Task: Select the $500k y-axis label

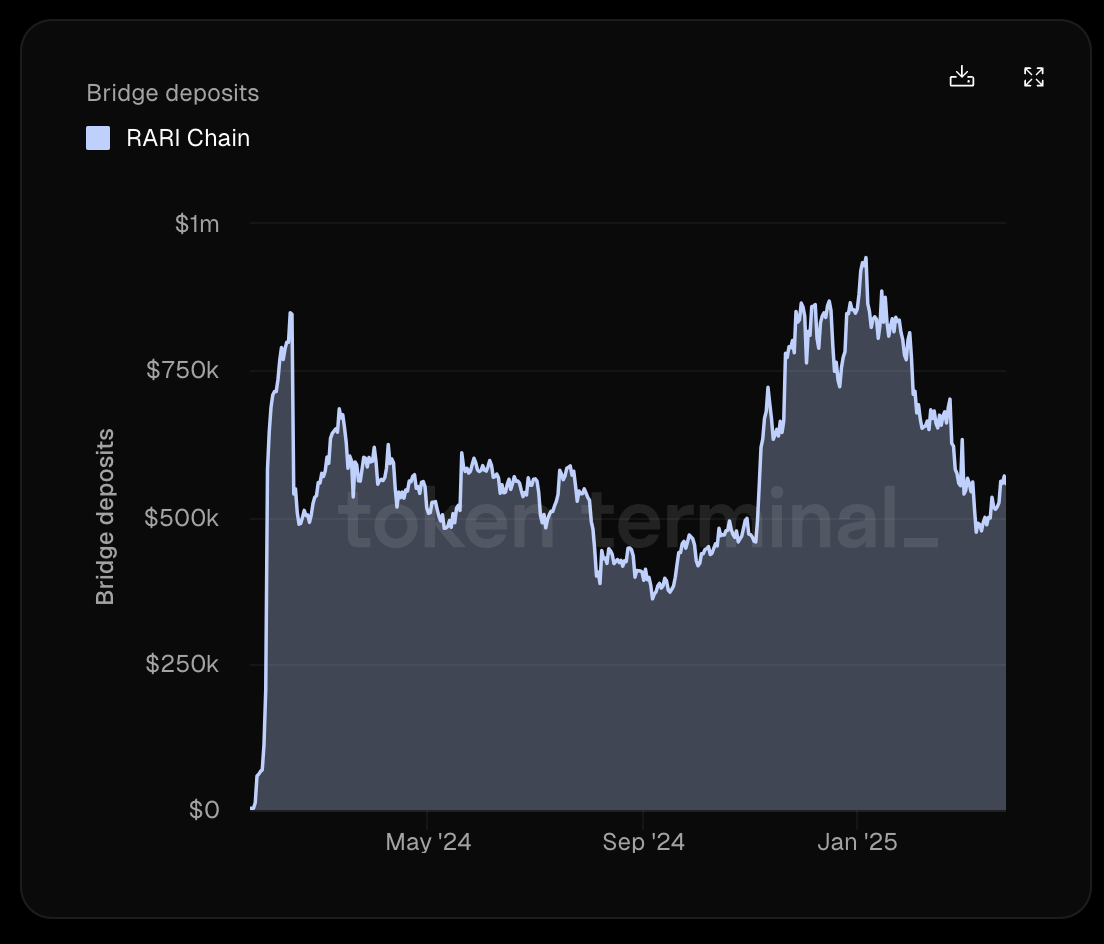Action: click(182, 517)
